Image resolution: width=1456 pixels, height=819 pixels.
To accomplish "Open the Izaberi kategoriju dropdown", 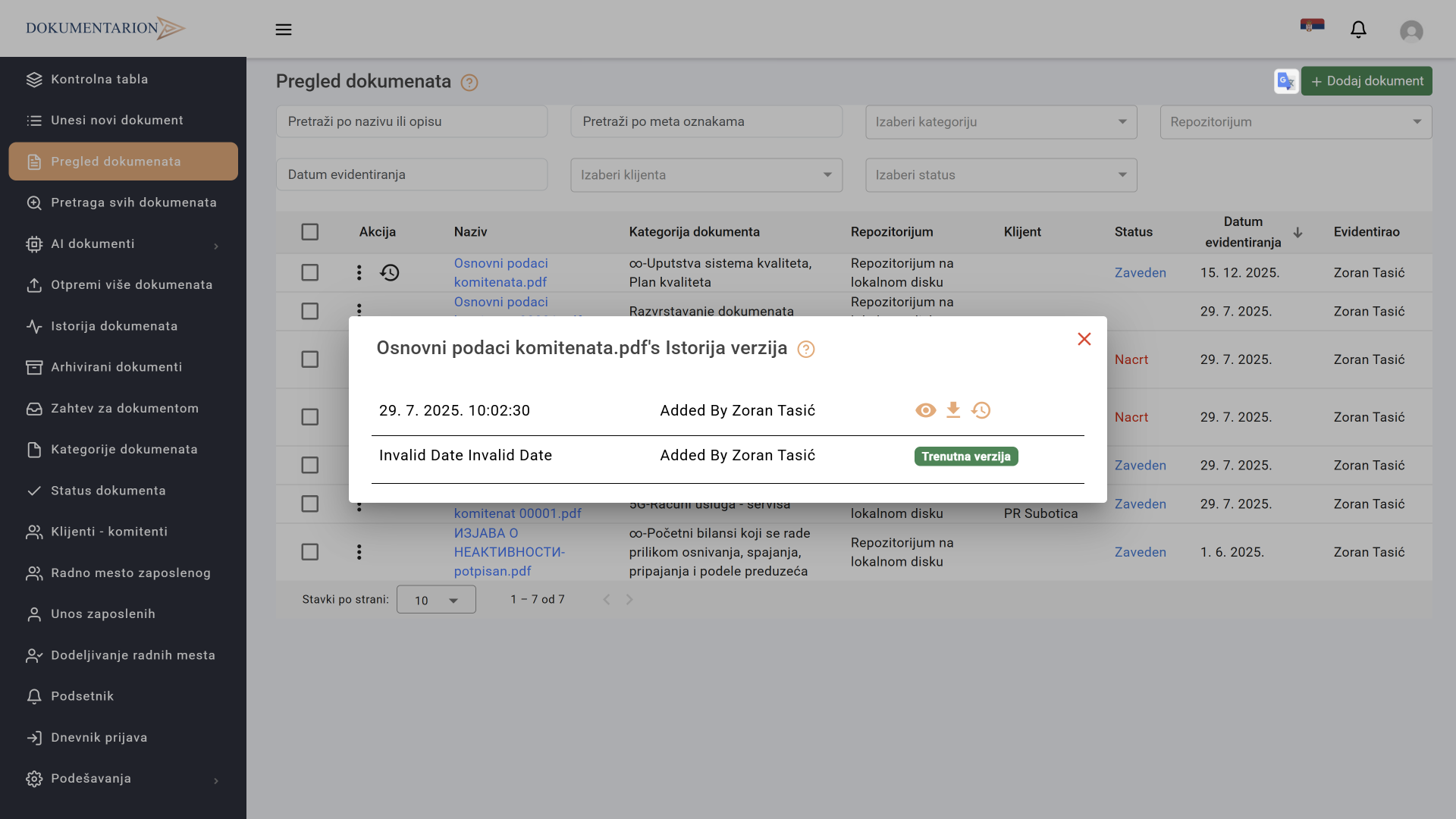I will click(1000, 122).
